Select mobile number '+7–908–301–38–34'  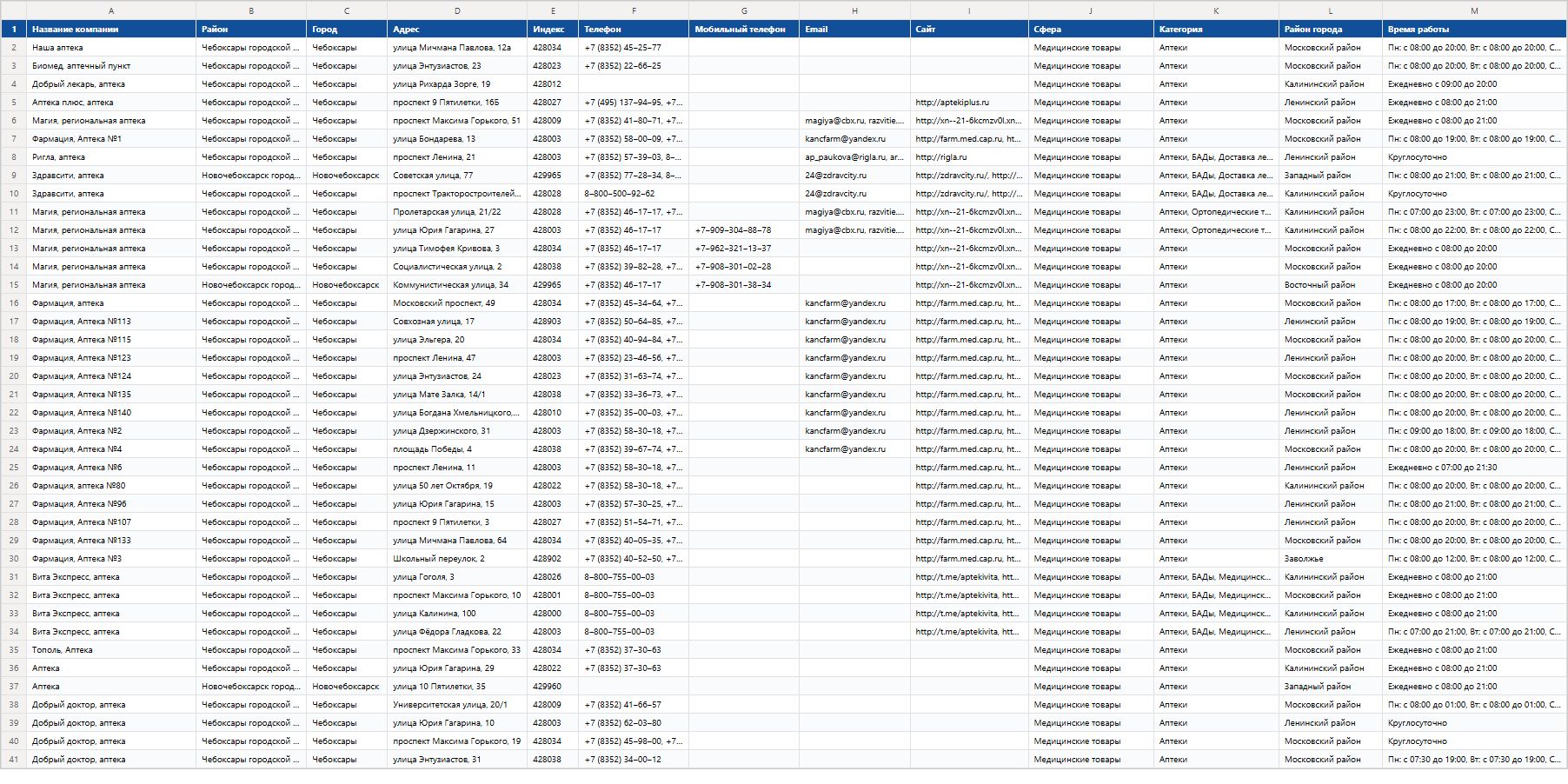(x=744, y=284)
